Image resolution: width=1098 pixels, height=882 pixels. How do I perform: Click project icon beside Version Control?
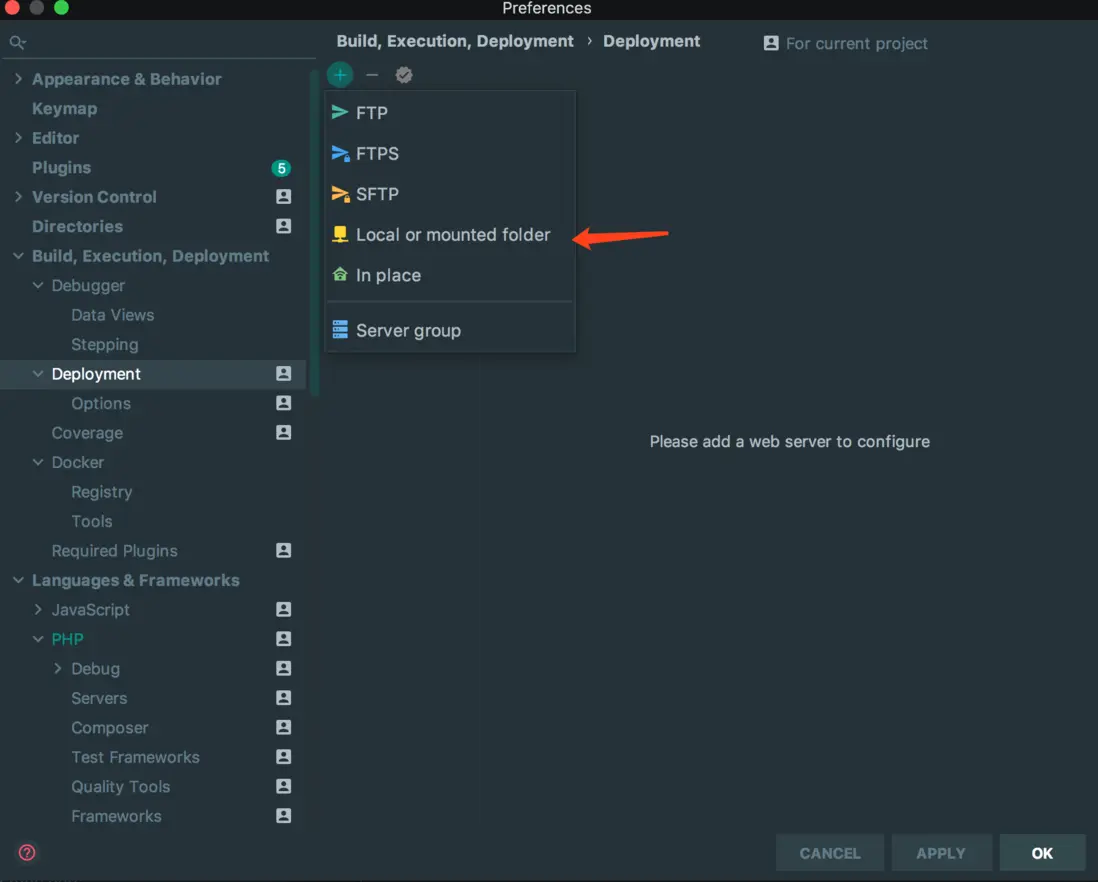point(284,197)
